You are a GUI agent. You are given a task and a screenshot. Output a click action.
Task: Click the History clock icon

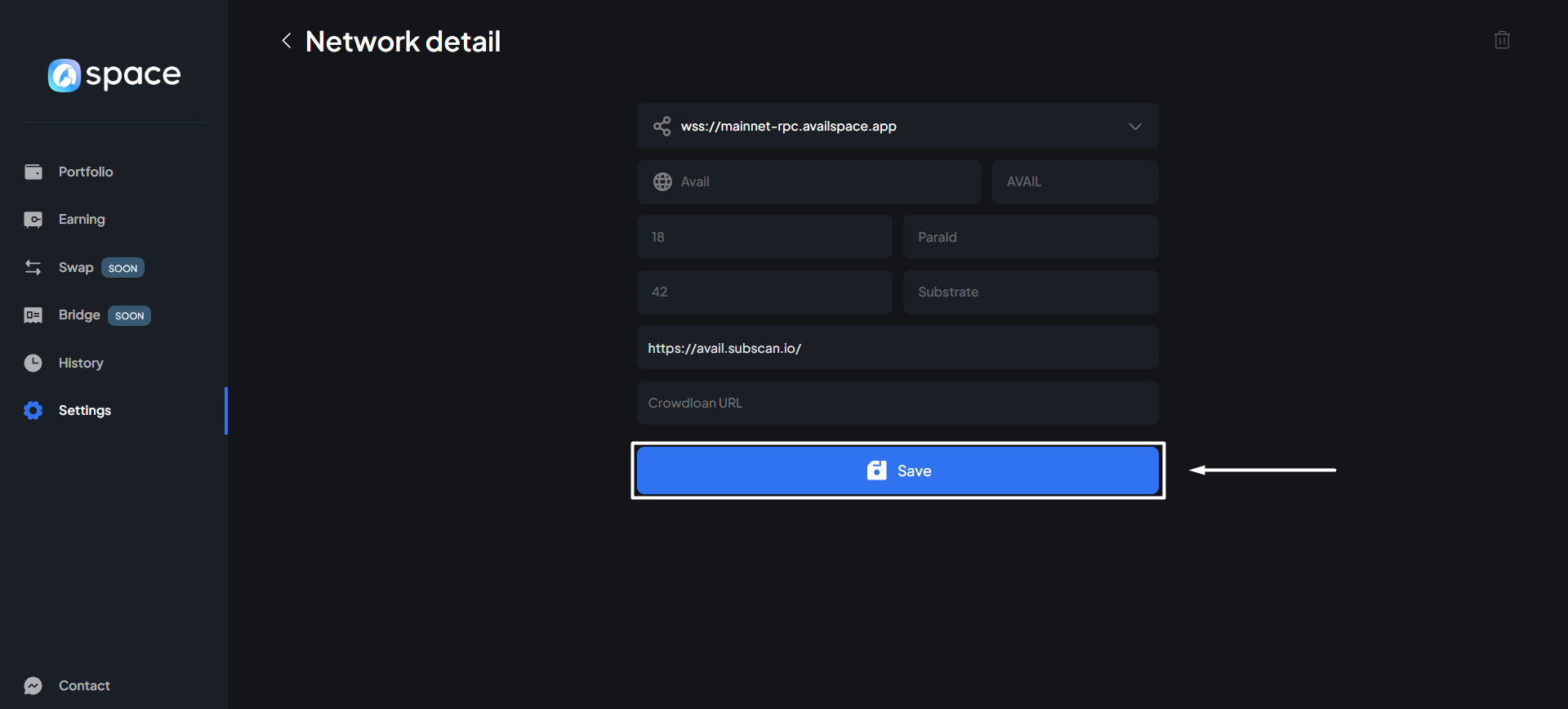pyautogui.click(x=33, y=363)
